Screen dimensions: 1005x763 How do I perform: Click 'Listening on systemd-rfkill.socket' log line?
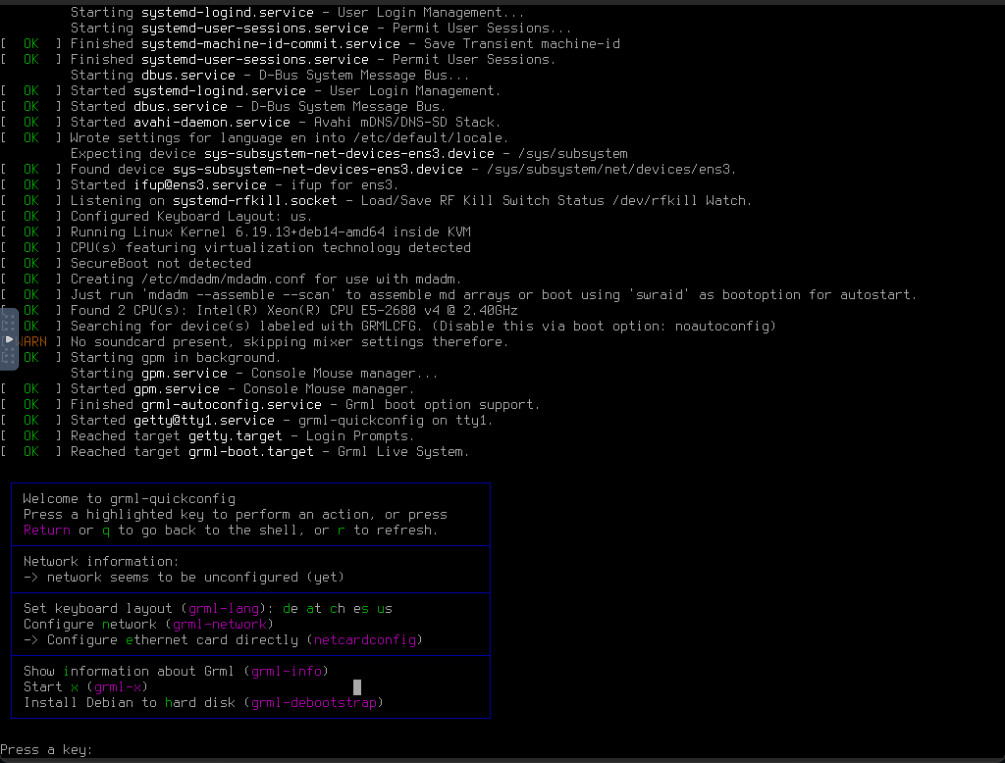(411, 201)
